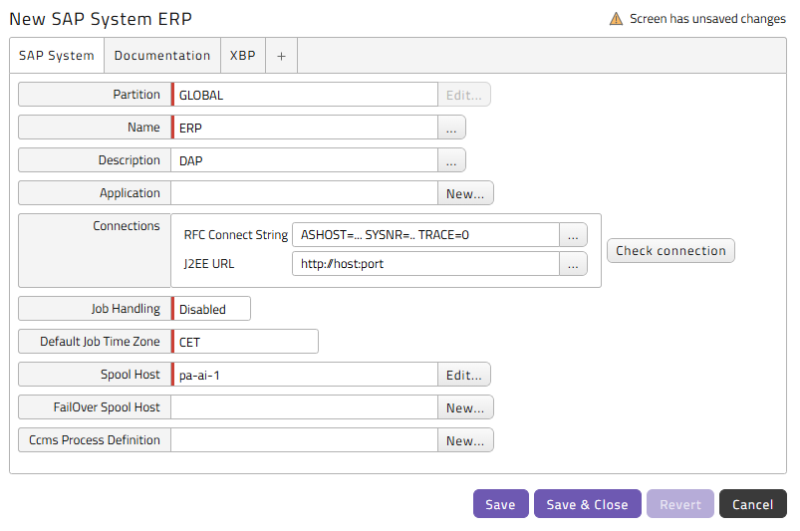This screenshot has width=800, height=531.
Task: Open the Job Handling dropdown showing Disabled
Action: (x=211, y=309)
